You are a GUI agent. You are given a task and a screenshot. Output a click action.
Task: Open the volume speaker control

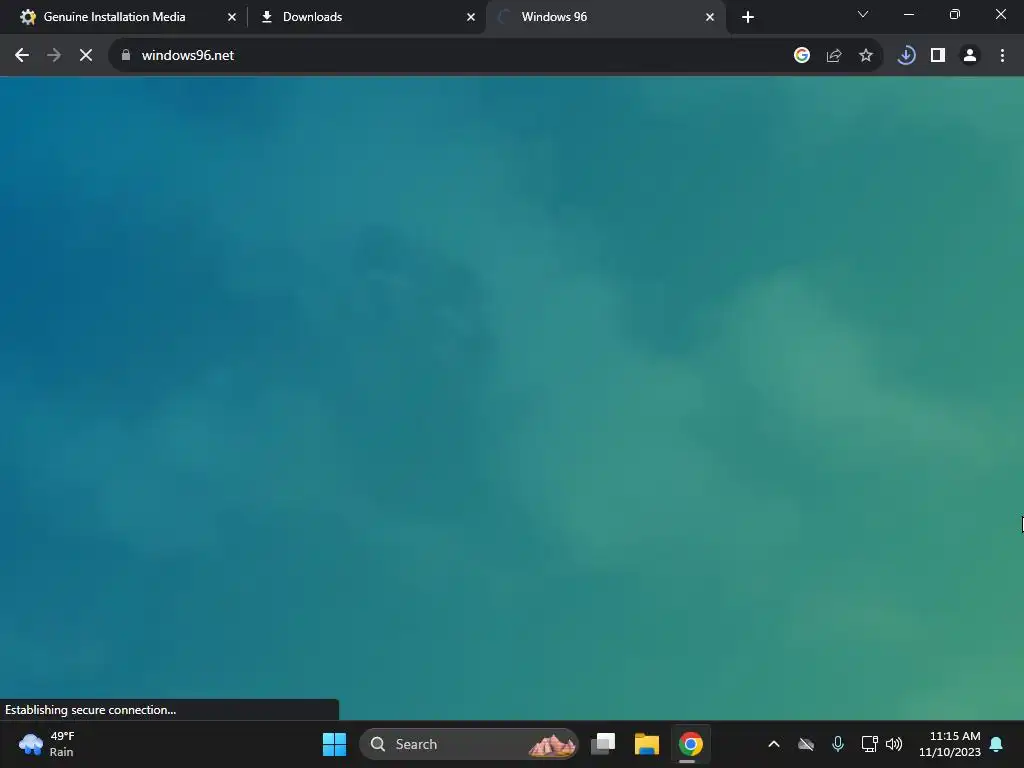point(894,744)
